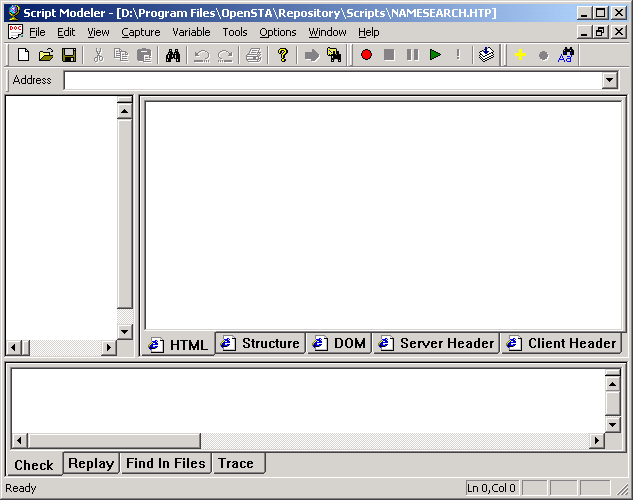Screen dimensions: 633x500
Task: Select the Replay output tab
Action: (91, 463)
